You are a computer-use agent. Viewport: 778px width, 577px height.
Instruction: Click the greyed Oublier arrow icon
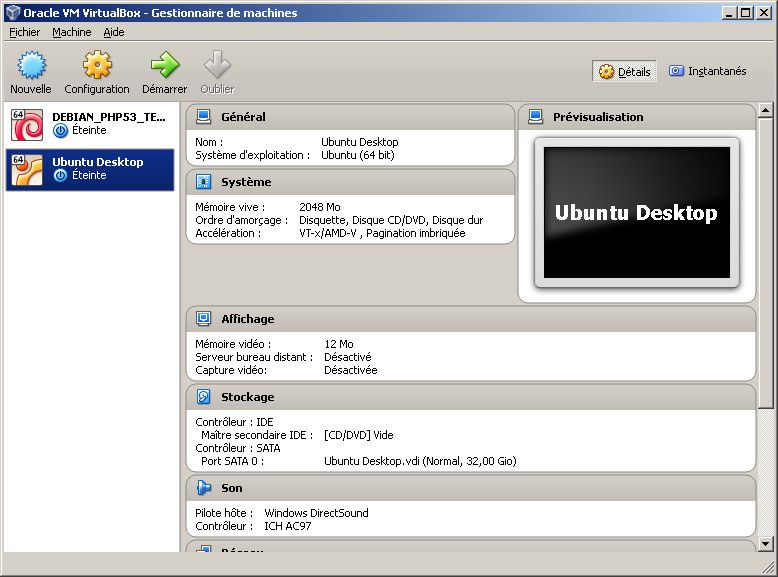pyautogui.click(x=217, y=65)
